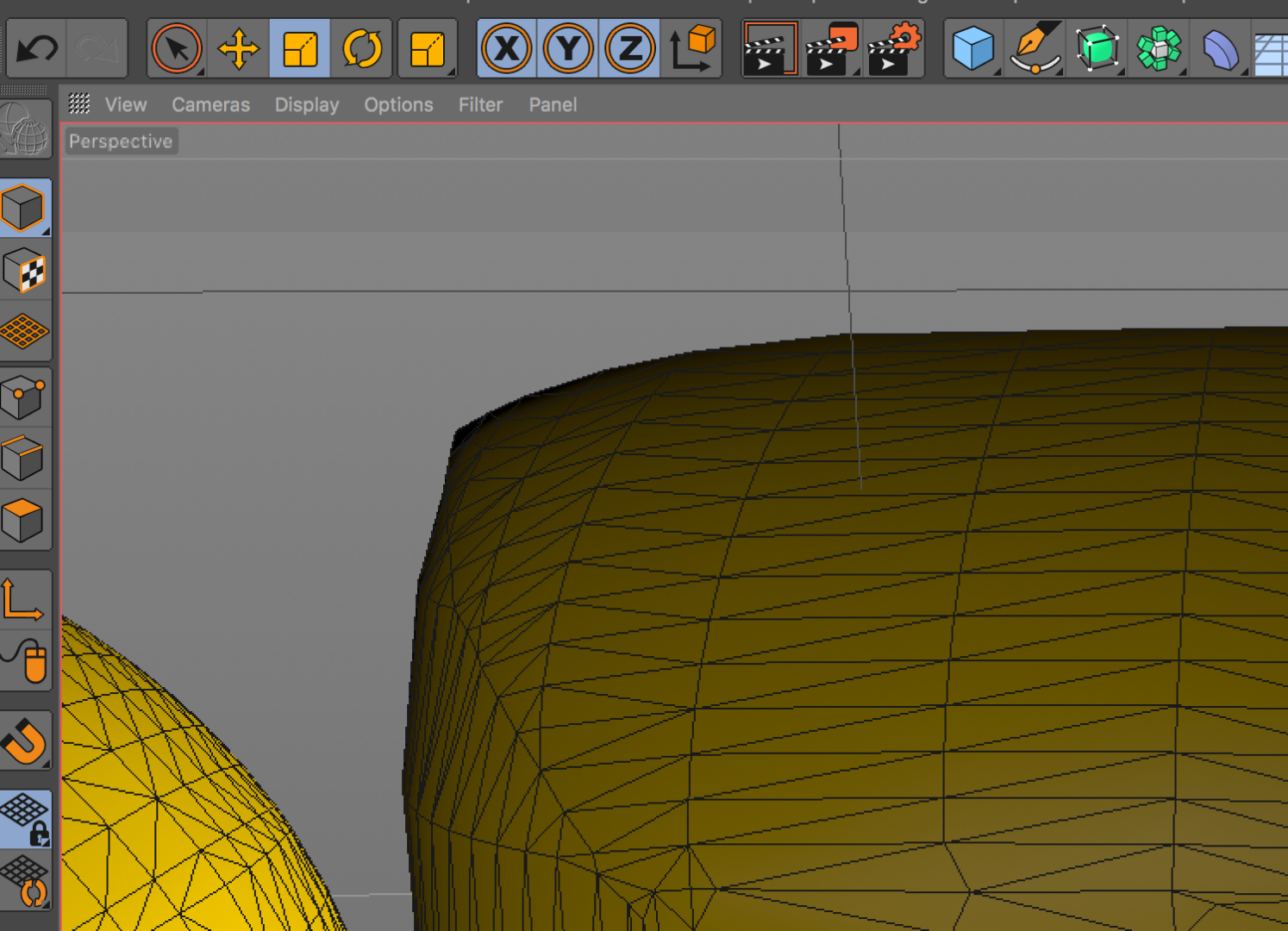This screenshot has height=931, width=1288.
Task: Activate the orange Workplane mode icon
Action: [x=25, y=331]
